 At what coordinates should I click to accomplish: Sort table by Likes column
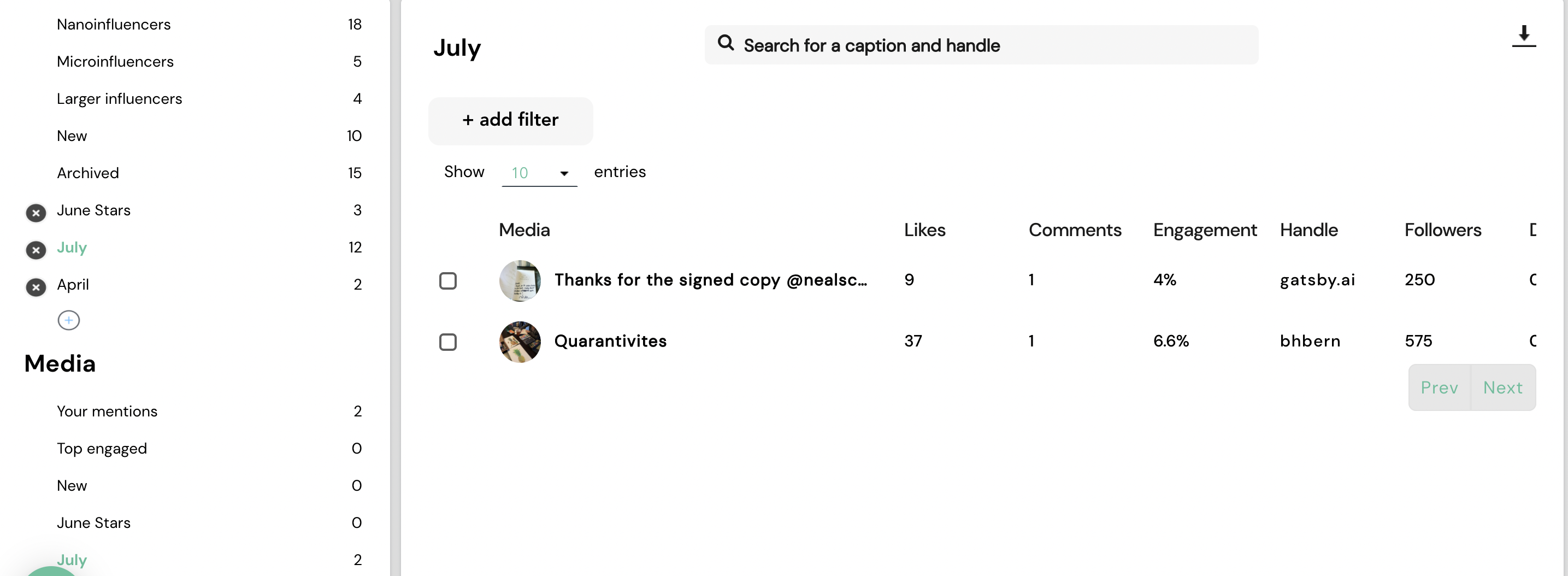(924, 230)
